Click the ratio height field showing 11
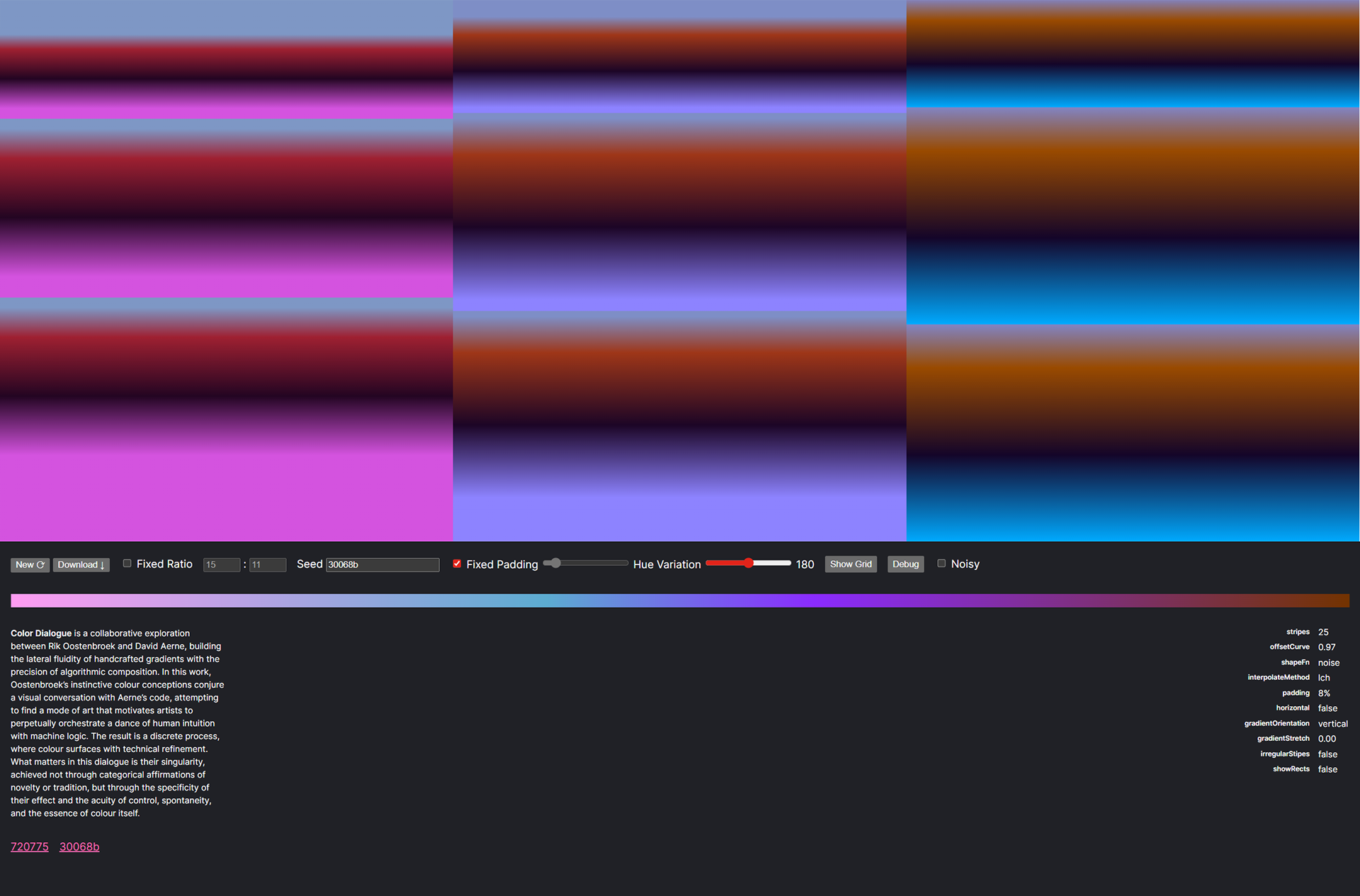 click(267, 565)
